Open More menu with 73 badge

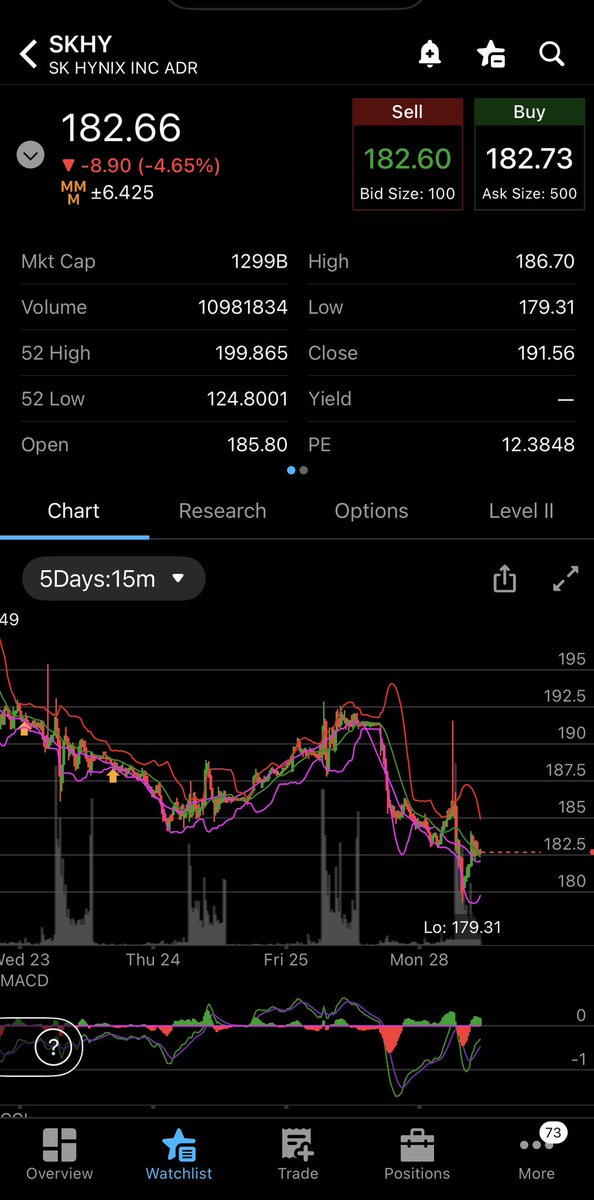point(537,1153)
